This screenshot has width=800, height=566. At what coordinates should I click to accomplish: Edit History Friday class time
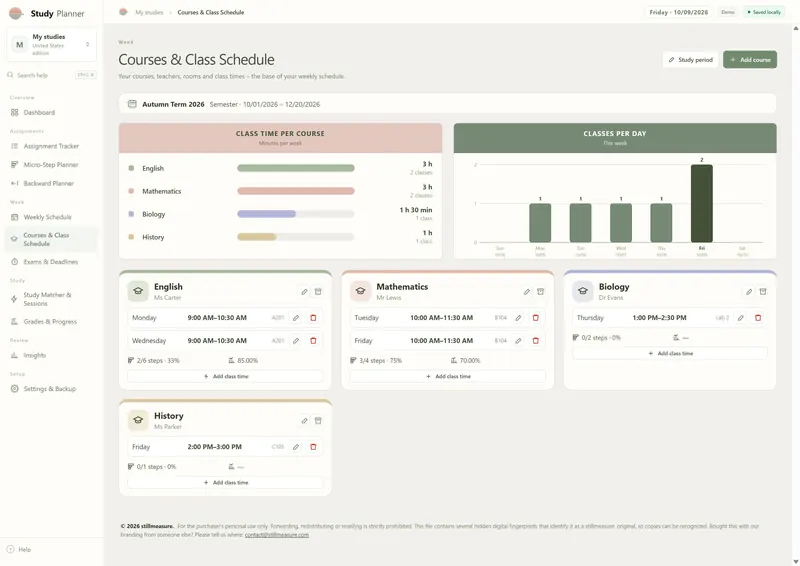pos(296,447)
